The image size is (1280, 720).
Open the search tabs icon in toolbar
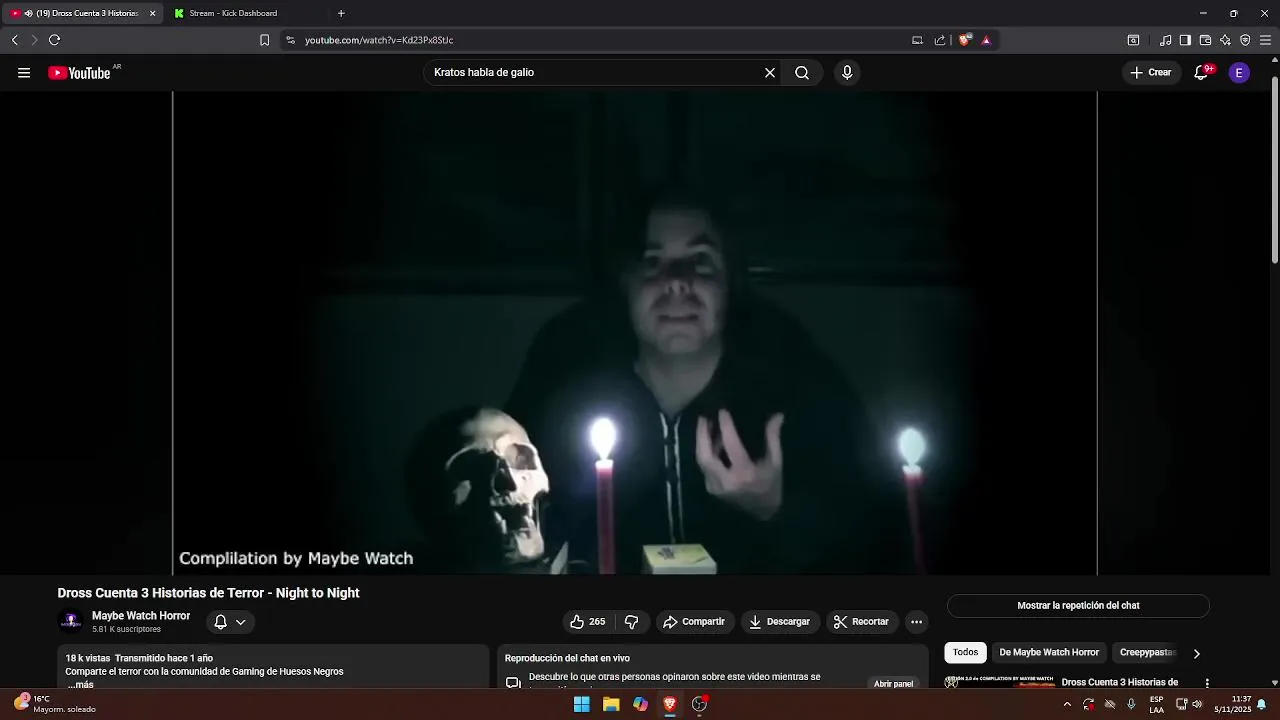(1133, 40)
